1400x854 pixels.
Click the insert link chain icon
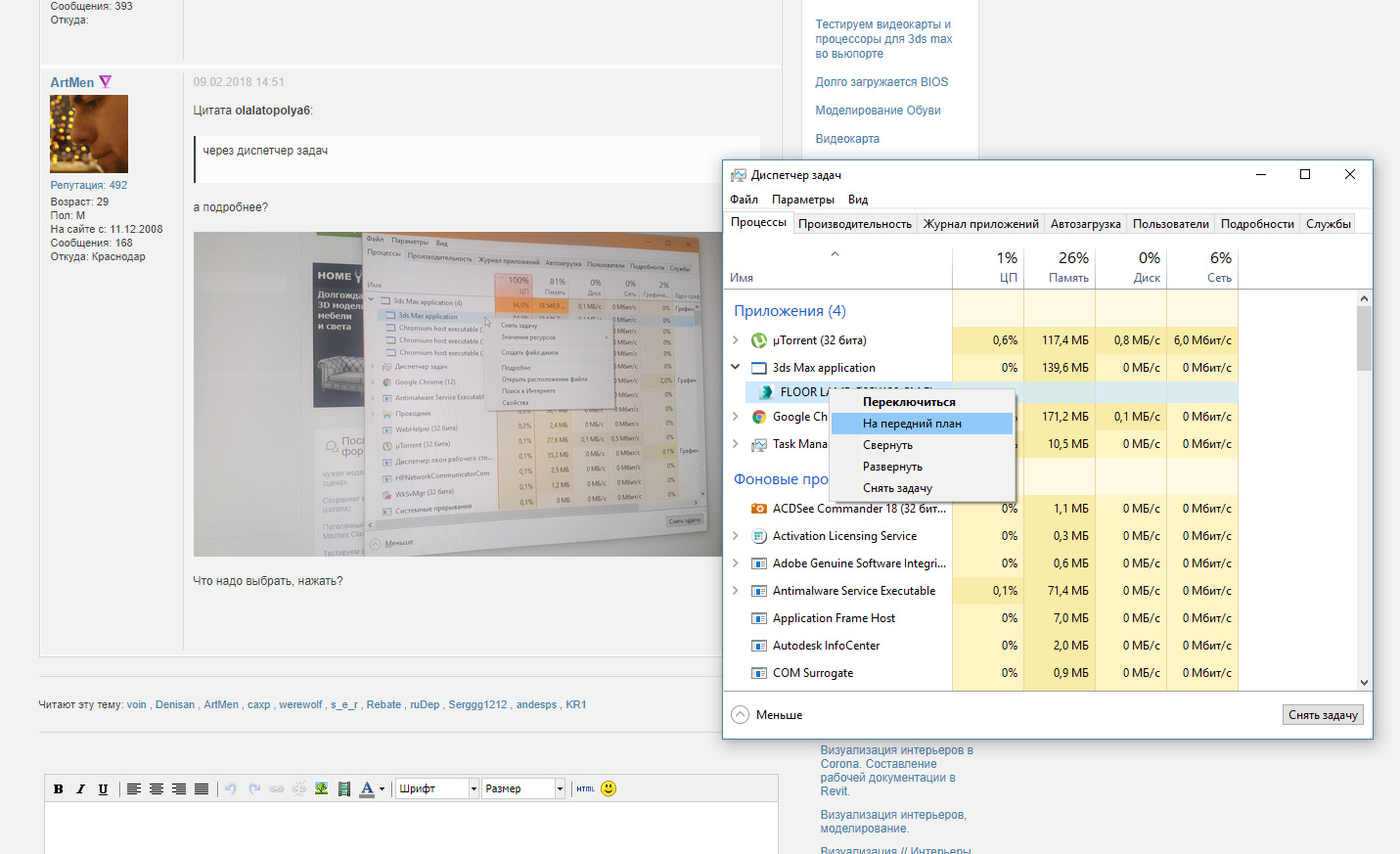(277, 788)
